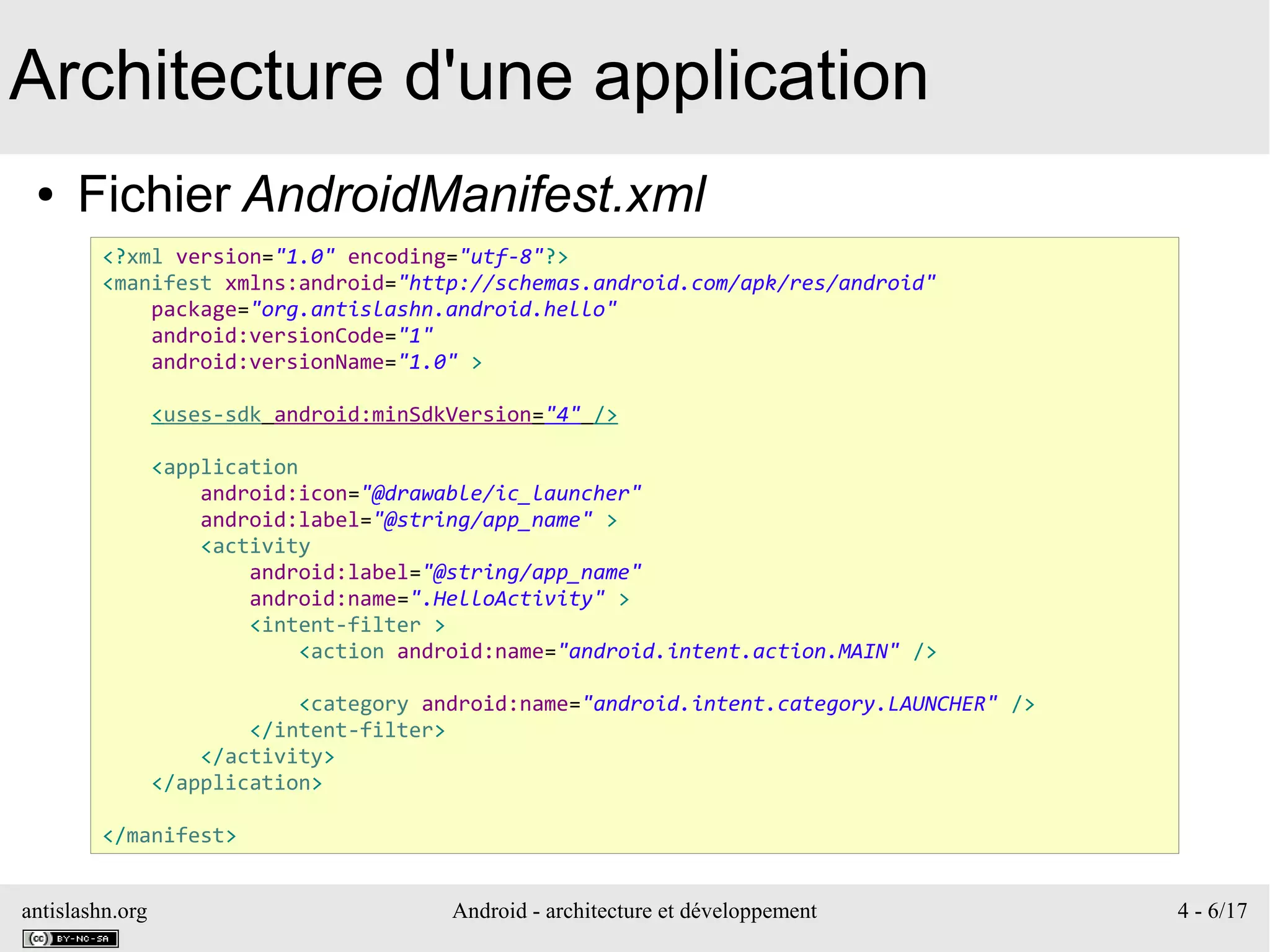Screen dimensions: 1270x952
Task: Click the android:versionCode="1" line
Action: [293, 336]
